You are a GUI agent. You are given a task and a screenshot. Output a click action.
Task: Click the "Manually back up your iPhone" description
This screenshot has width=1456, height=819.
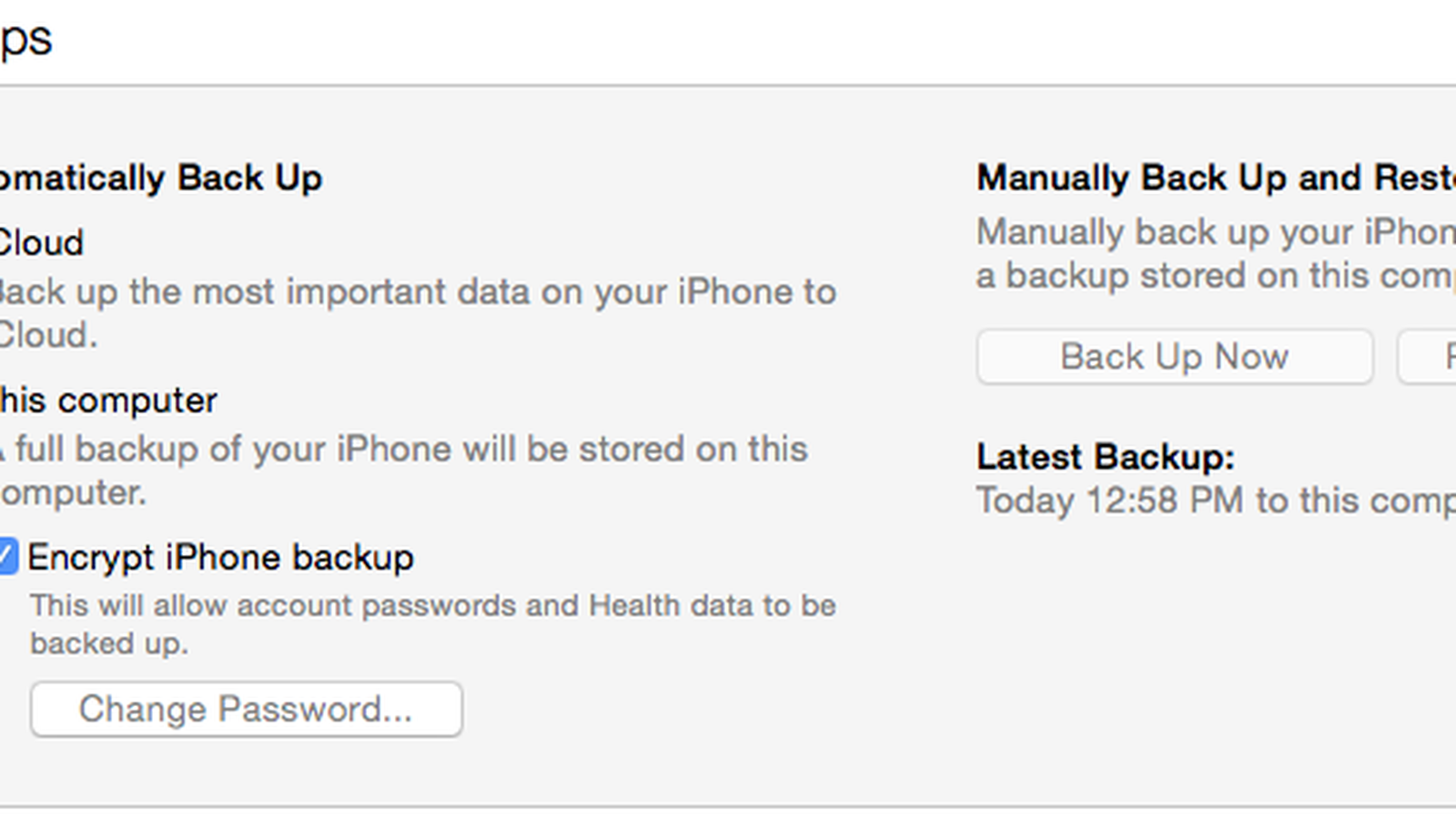point(1215,232)
